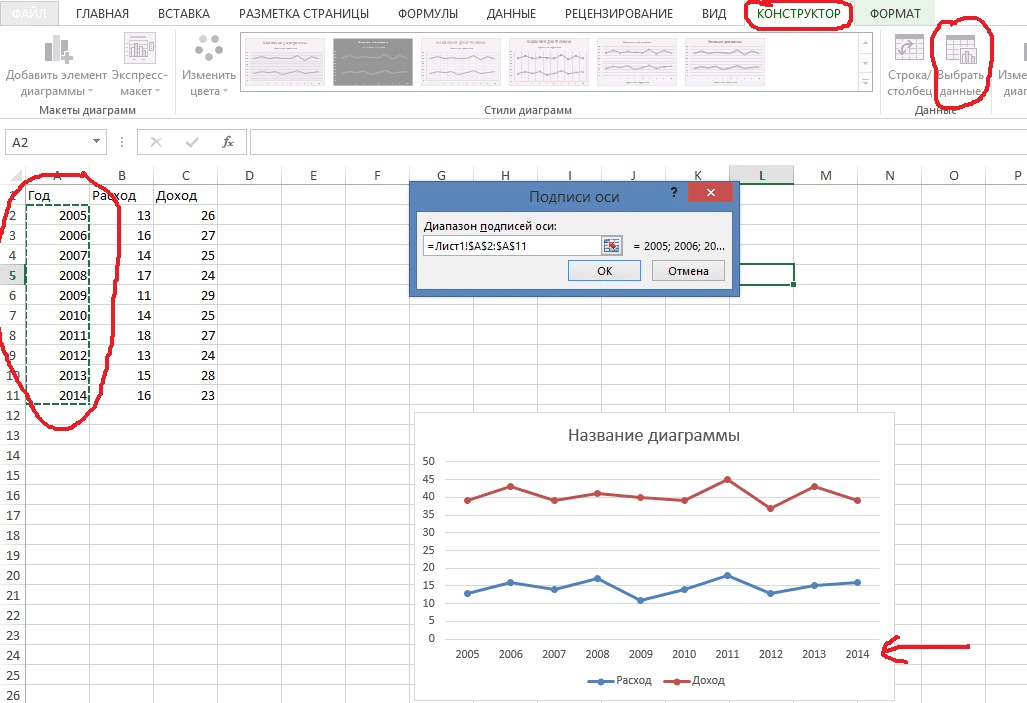This screenshot has height=703, width=1027.
Task: Open the Change Colors palette
Action: pyautogui.click(x=209, y=67)
